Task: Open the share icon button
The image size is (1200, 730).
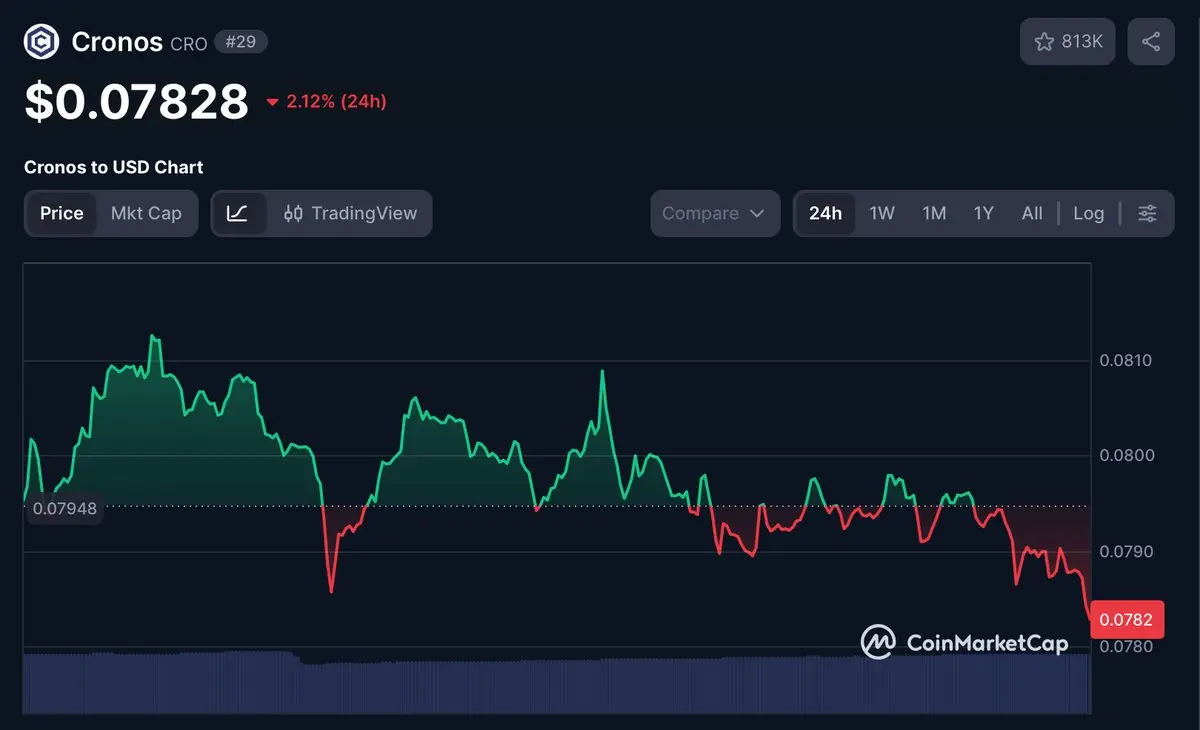Action: (1151, 42)
